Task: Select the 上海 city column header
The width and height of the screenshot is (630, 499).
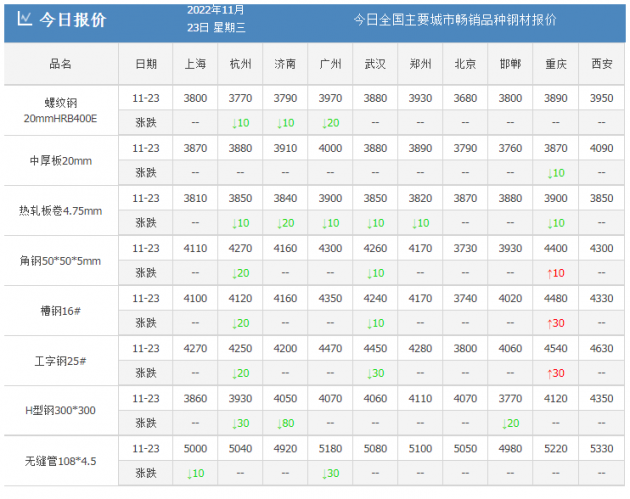Action: click(196, 64)
